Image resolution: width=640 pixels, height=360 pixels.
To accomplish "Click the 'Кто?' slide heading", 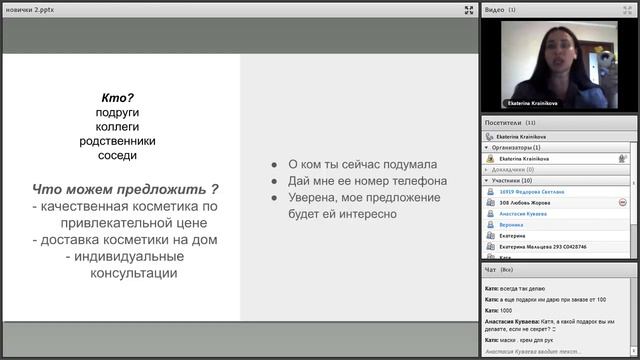I will click(117, 98).
